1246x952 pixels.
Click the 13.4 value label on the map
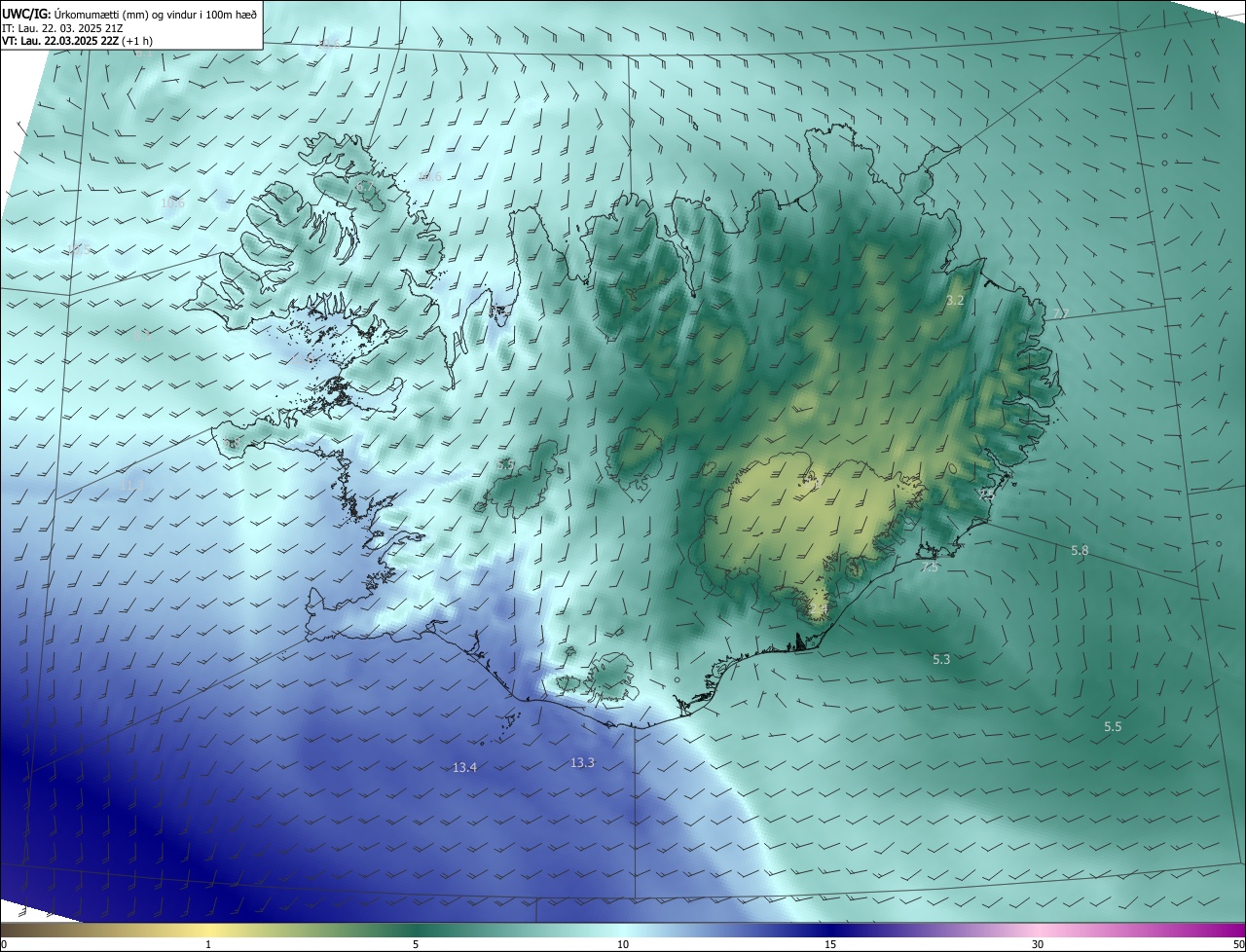tap(464, 768)
